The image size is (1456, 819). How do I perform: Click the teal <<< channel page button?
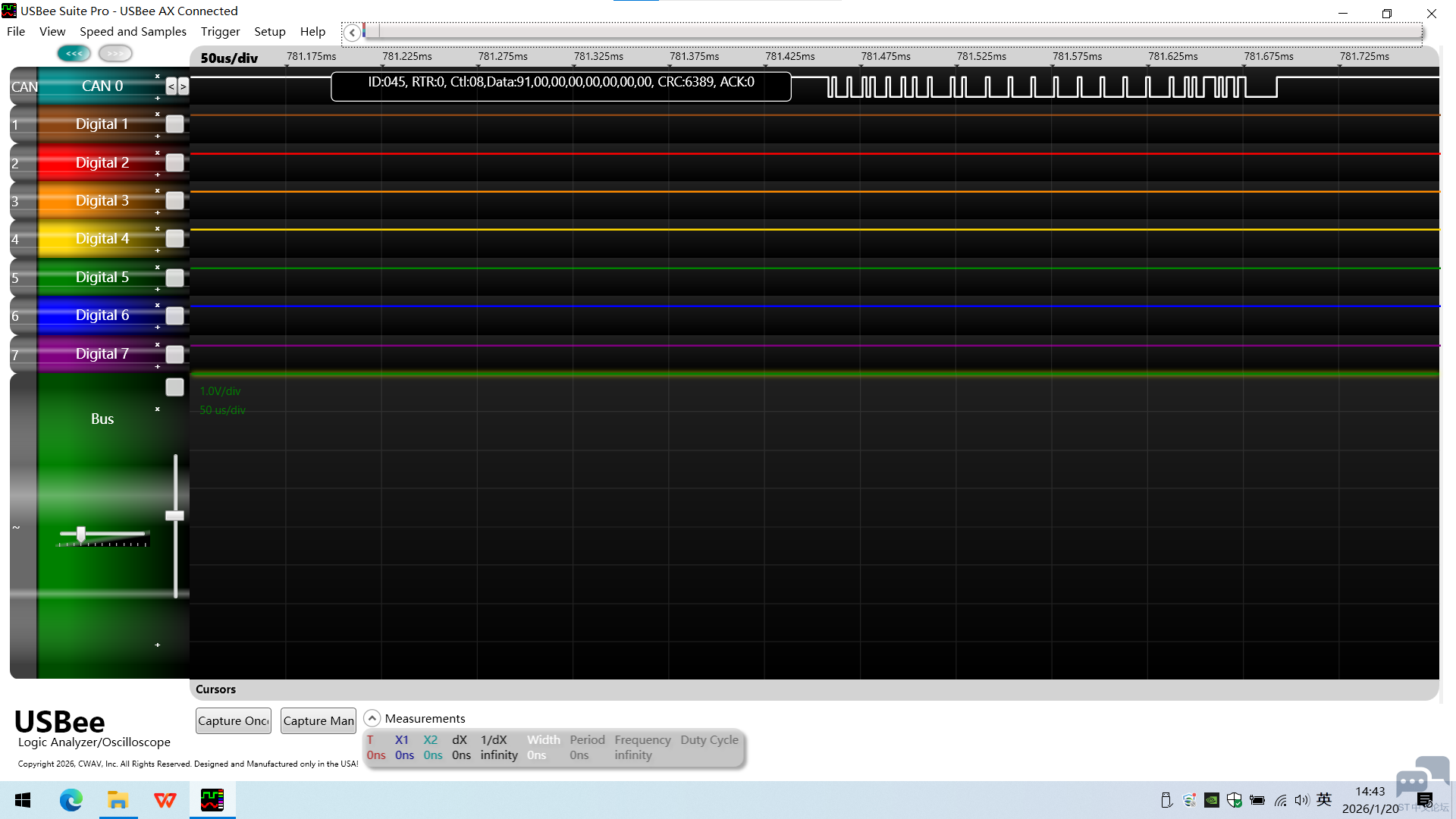click(x=74, y=54)
